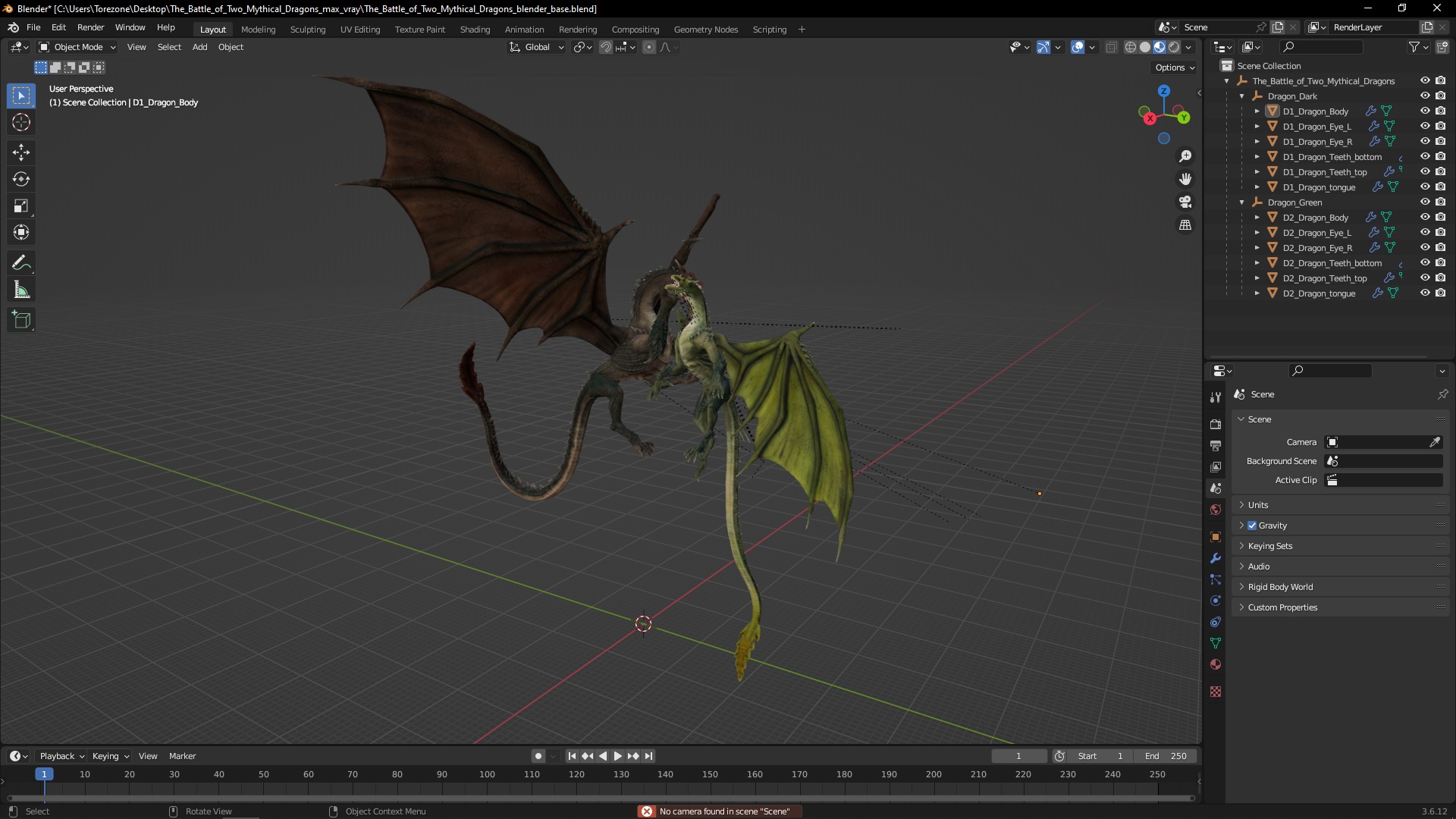Screen dimensions: 1456x819
Task: Expand the Rigid Body World panel
Action: point(1341,587)
